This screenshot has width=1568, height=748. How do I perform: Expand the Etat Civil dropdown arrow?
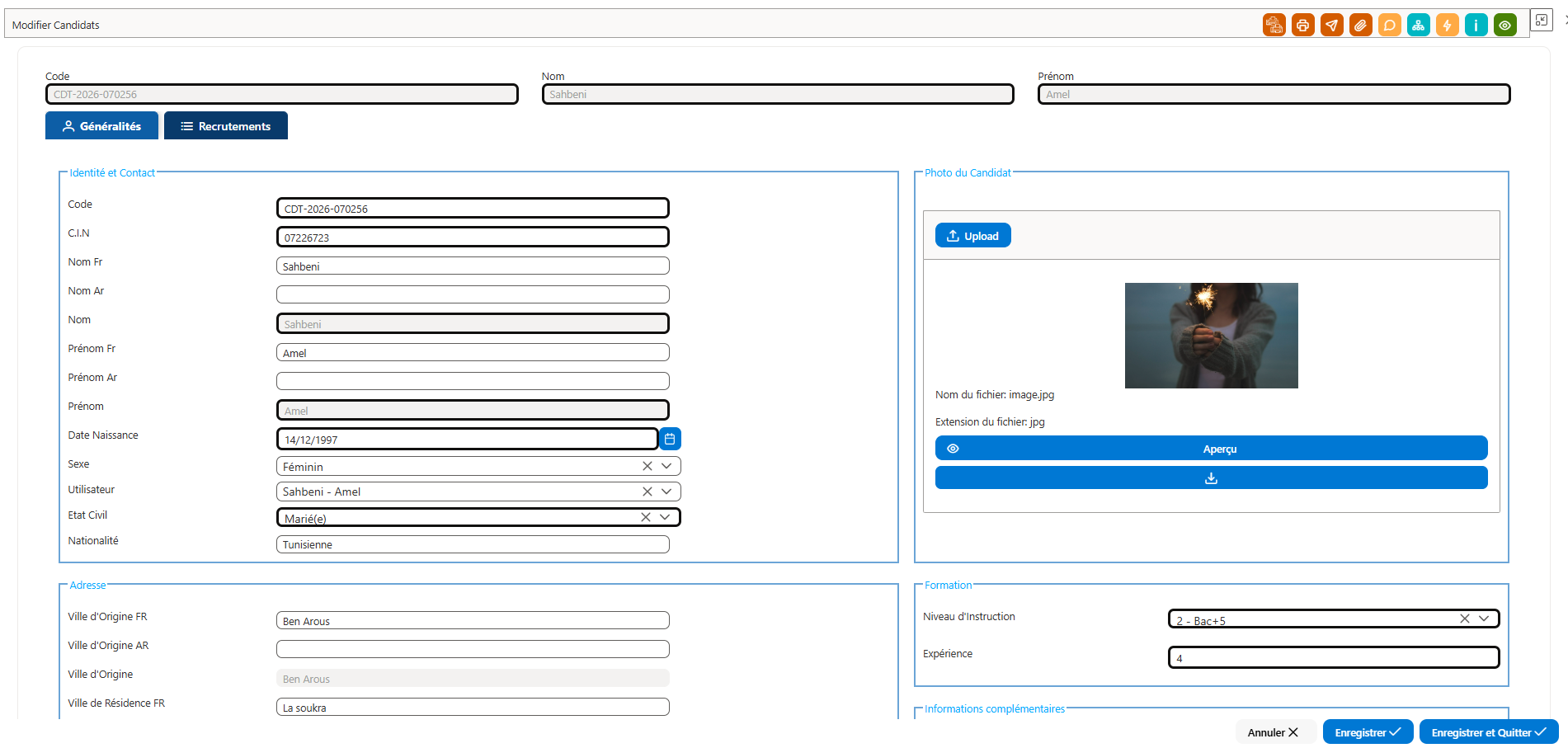coord(665,517)
